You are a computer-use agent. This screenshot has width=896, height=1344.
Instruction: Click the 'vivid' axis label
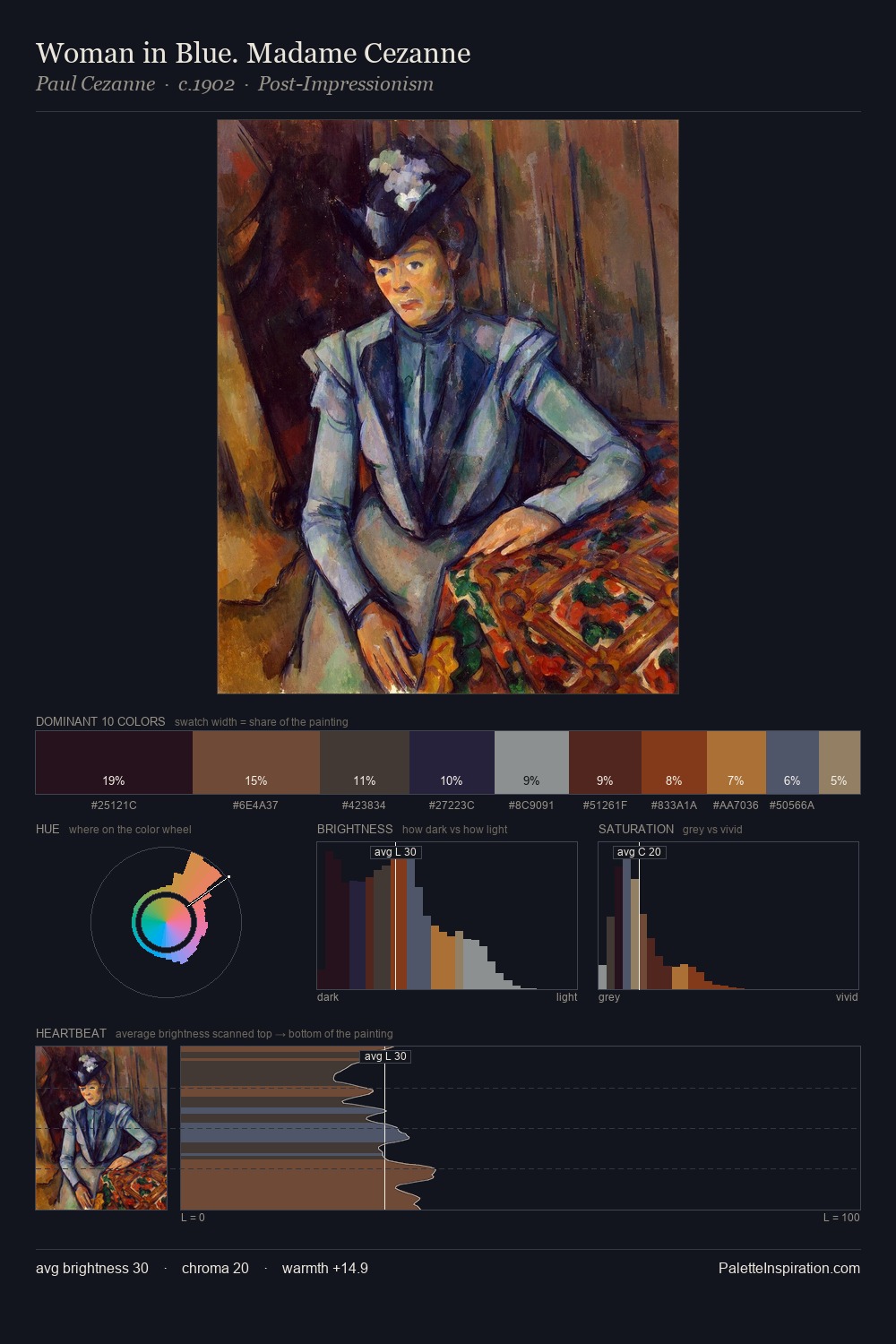(847, 997)
